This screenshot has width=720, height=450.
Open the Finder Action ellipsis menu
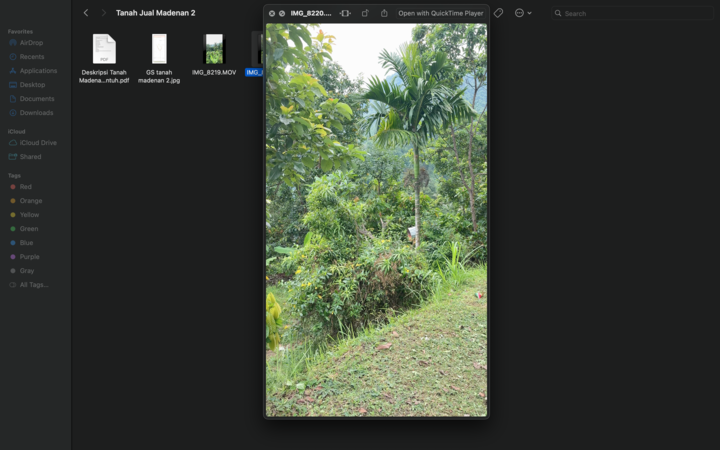click(523, 13)
